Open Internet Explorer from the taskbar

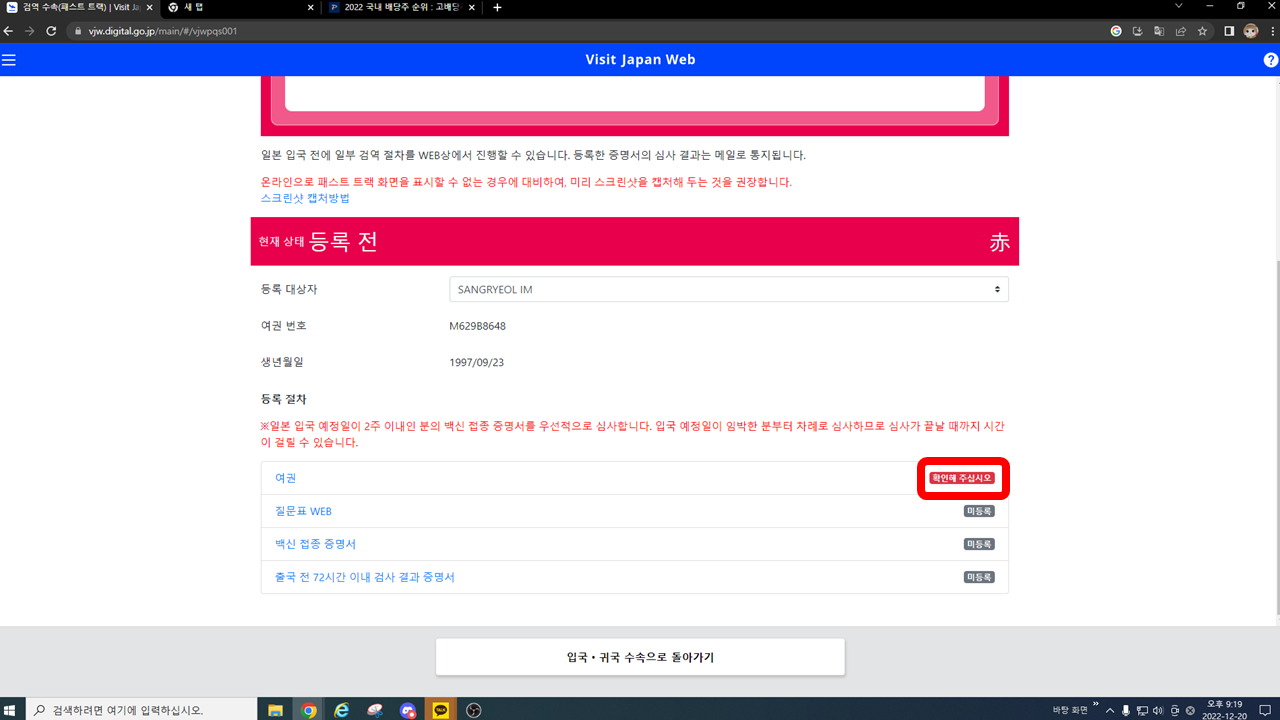[x=342, y=710]
